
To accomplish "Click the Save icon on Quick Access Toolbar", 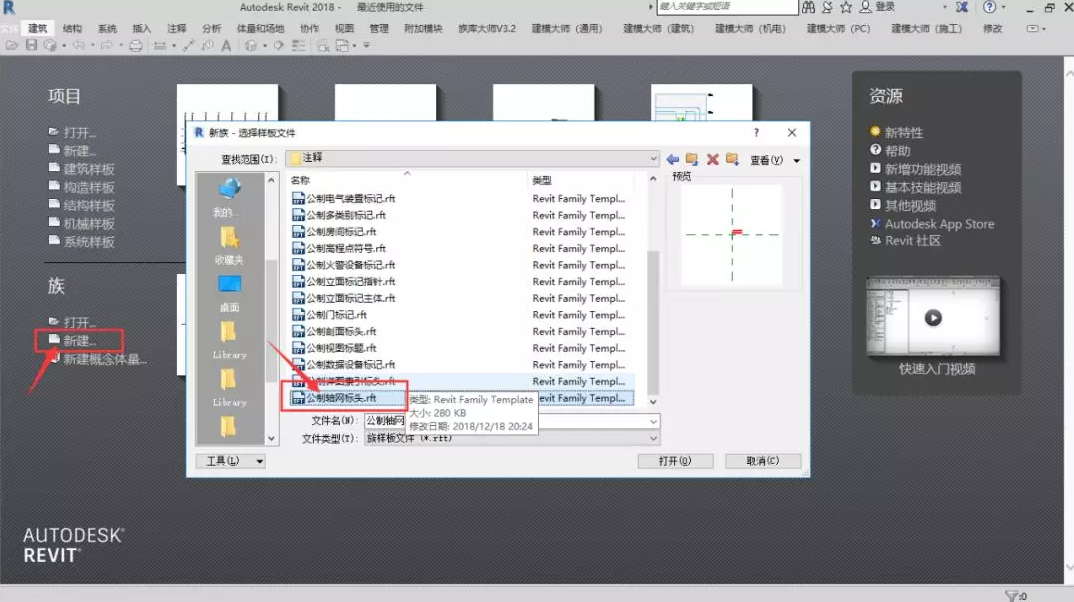I will click(32, 45).
